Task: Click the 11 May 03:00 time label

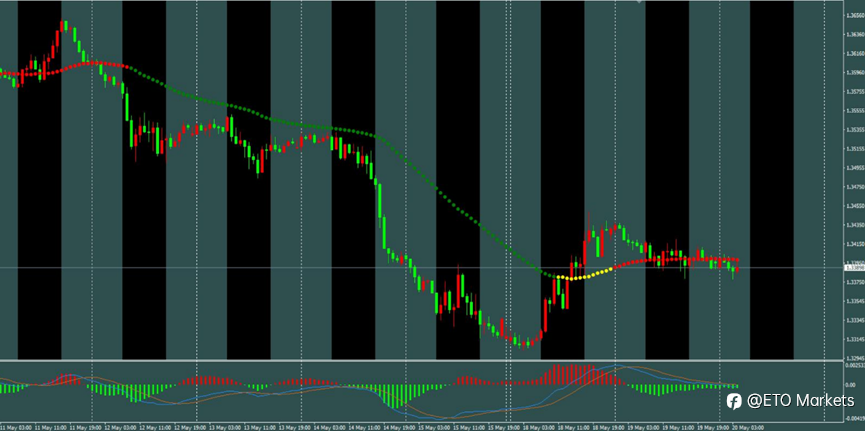Action: click(x=18, y=428)
